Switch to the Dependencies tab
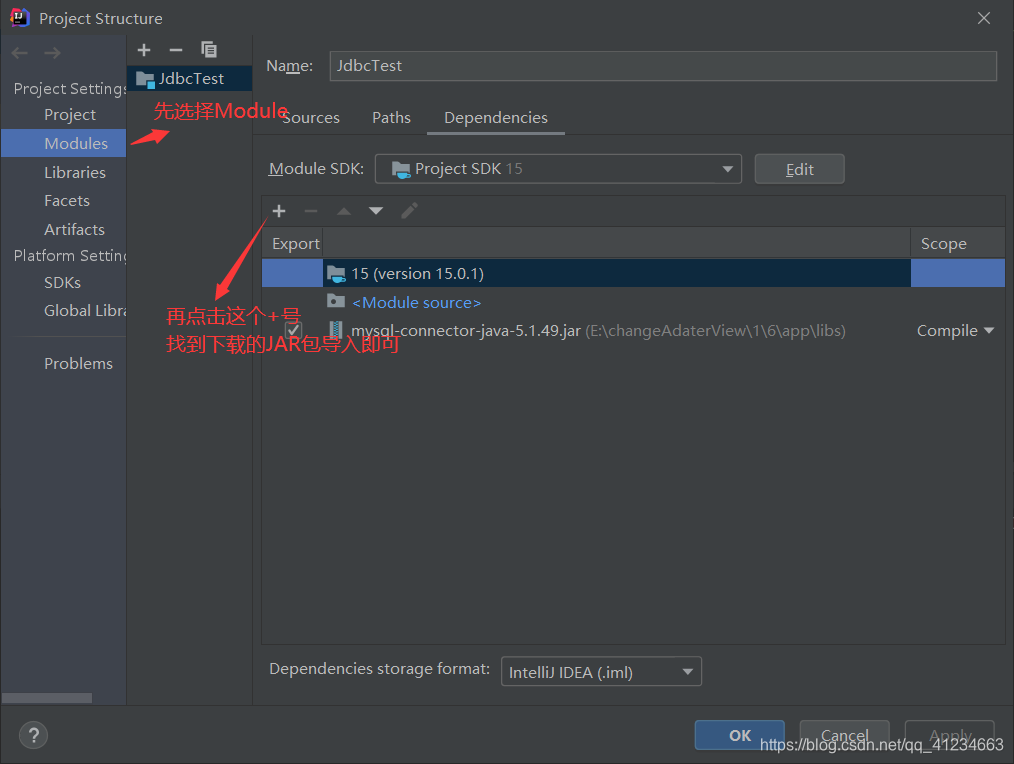The image size is (1014, 764). [495, 118]
